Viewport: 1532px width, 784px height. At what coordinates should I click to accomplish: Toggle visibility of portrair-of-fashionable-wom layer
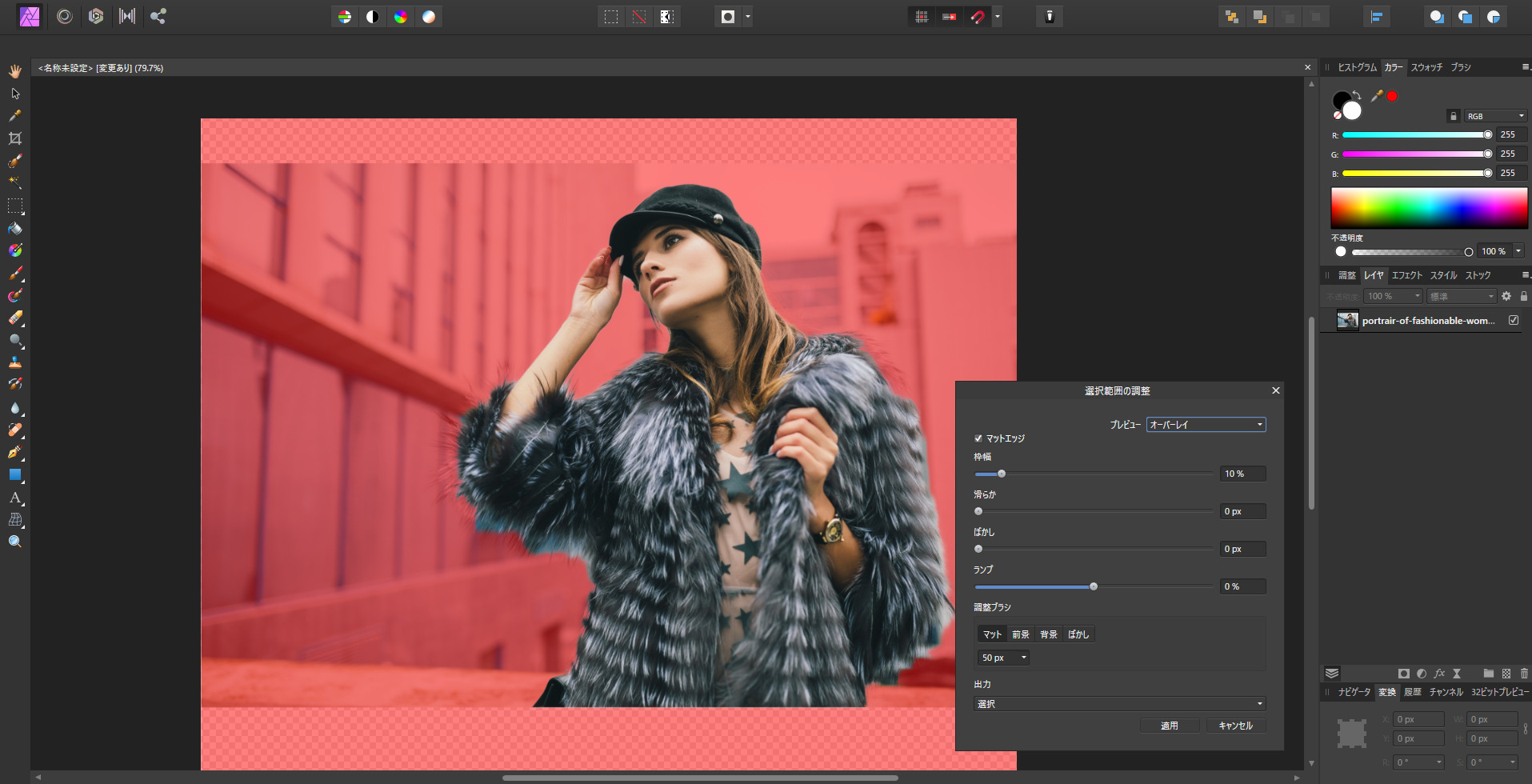click(x=1513, y=319)
